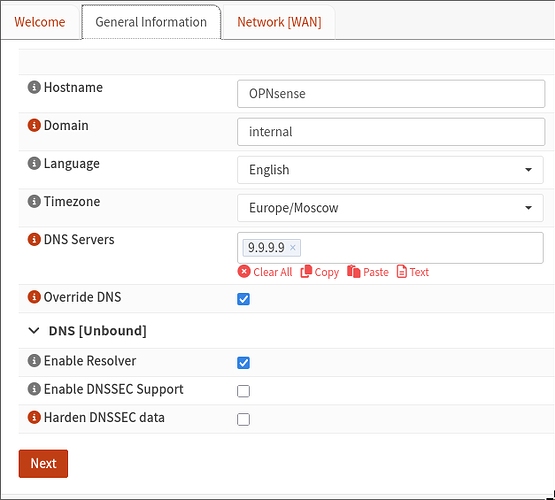The width and height of the screenshot is (555, 500).
Task: Remove the 9.9.9.9 DNS server tag
Action: [x=293, y=247]
